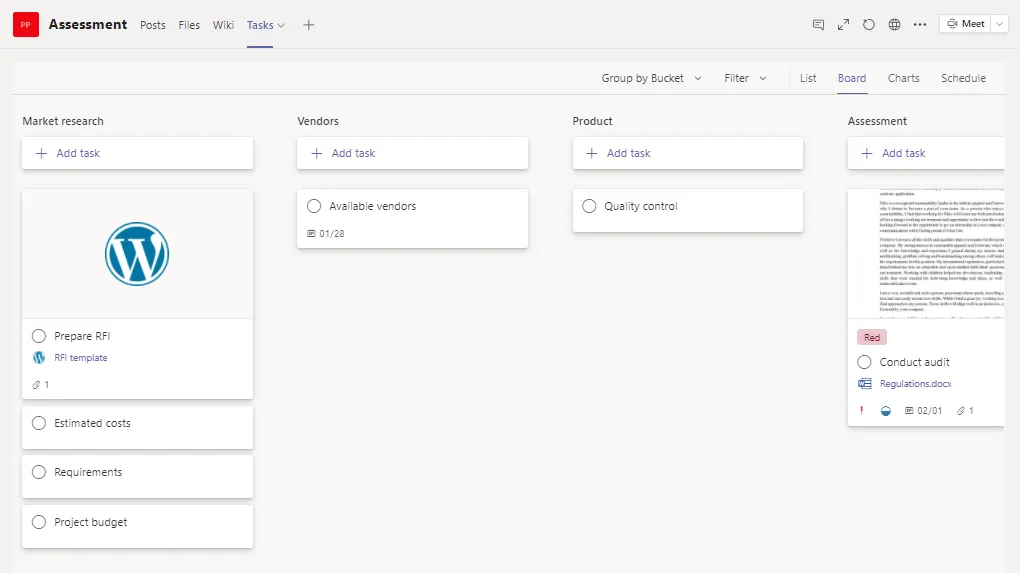Open the Quality control task card
This screenshot has height=573, width=1020.
pos(688,211)
